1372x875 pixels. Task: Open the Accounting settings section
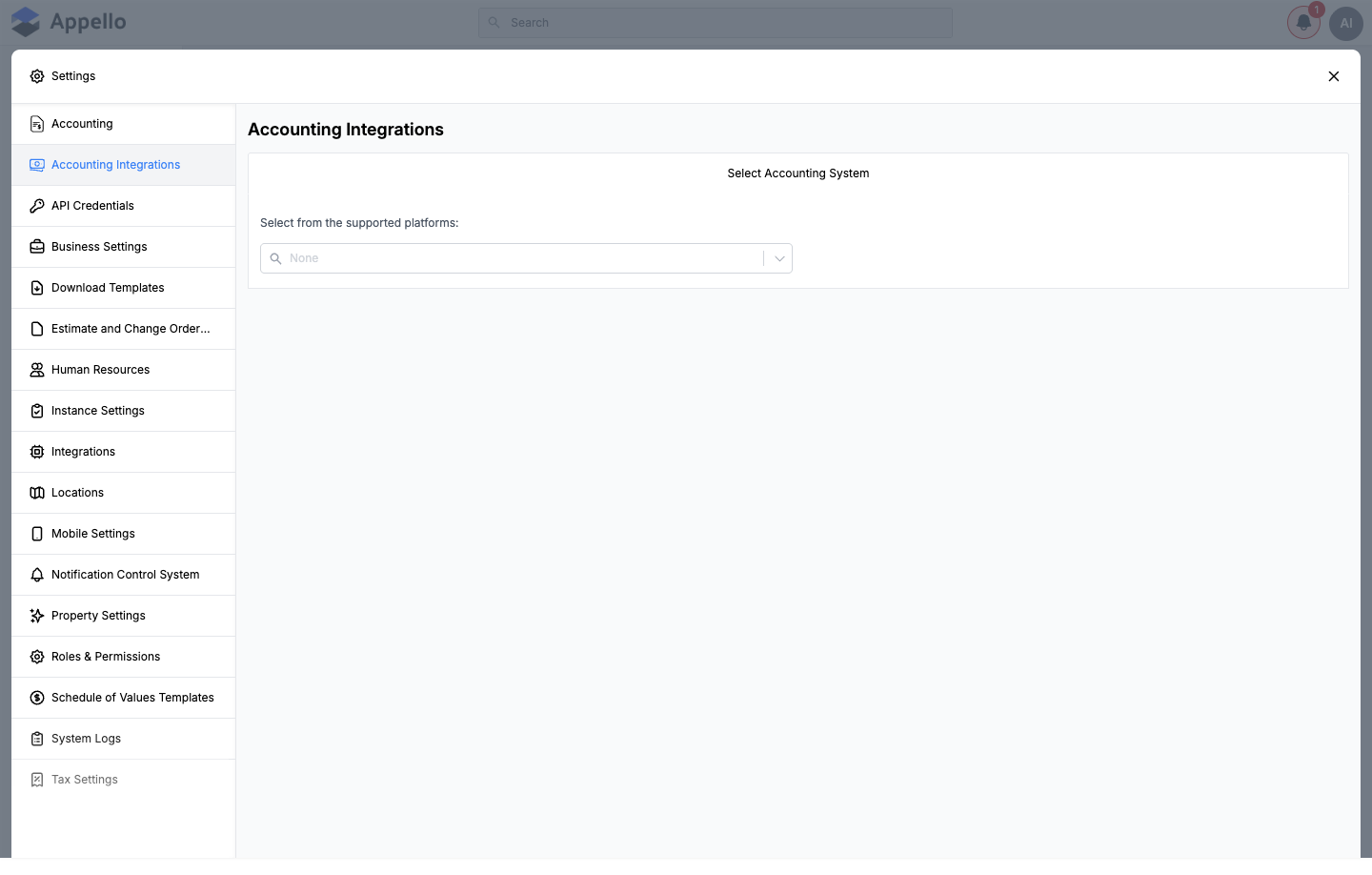124,124
